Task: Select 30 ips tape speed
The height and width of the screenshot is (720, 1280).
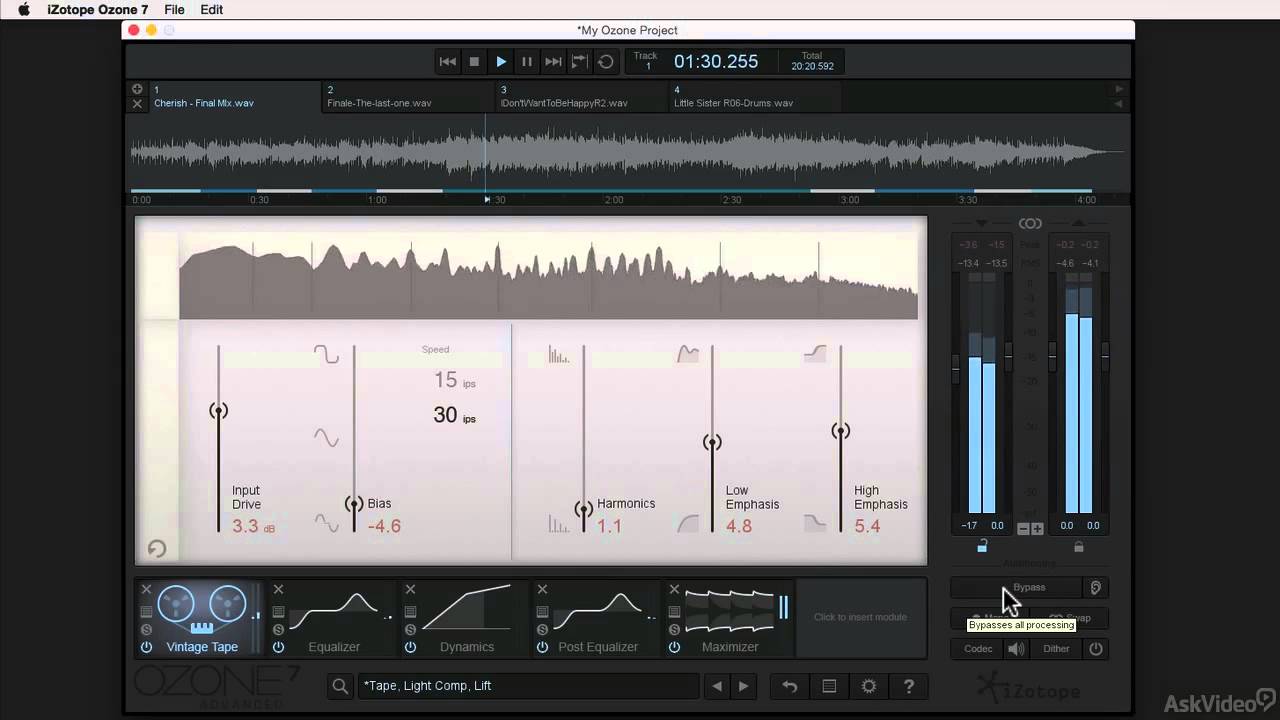Action: click(x=454, y=415)
